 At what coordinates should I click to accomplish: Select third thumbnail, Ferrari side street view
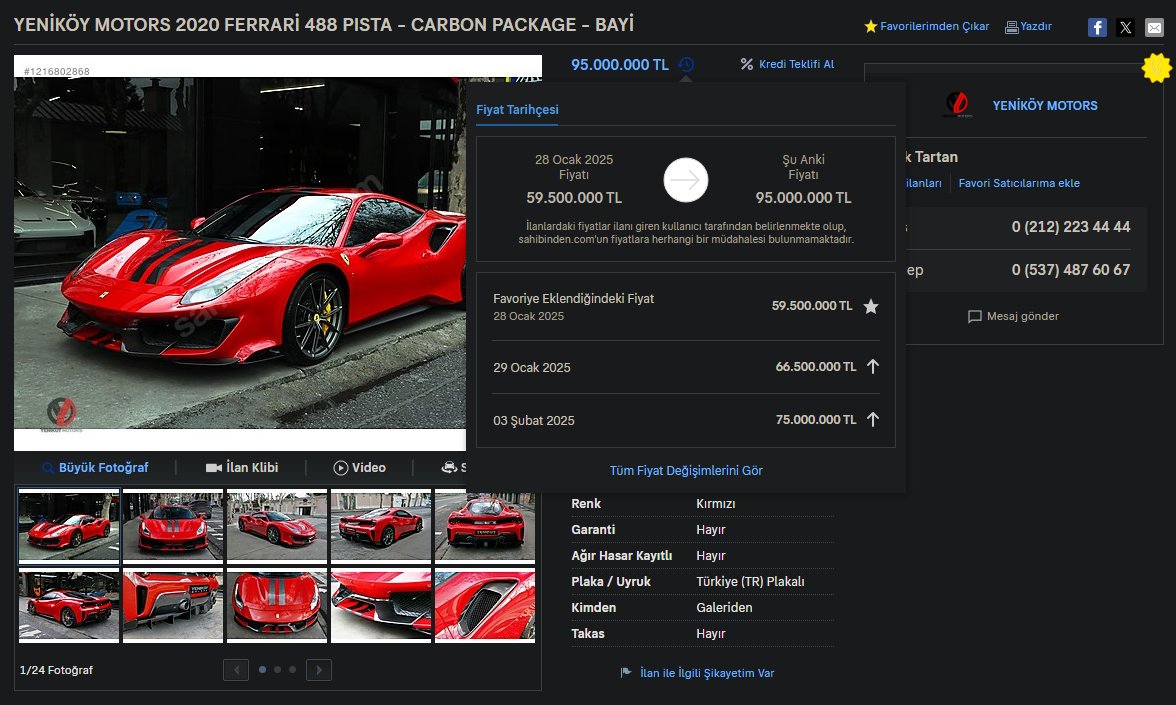(277, 525)
